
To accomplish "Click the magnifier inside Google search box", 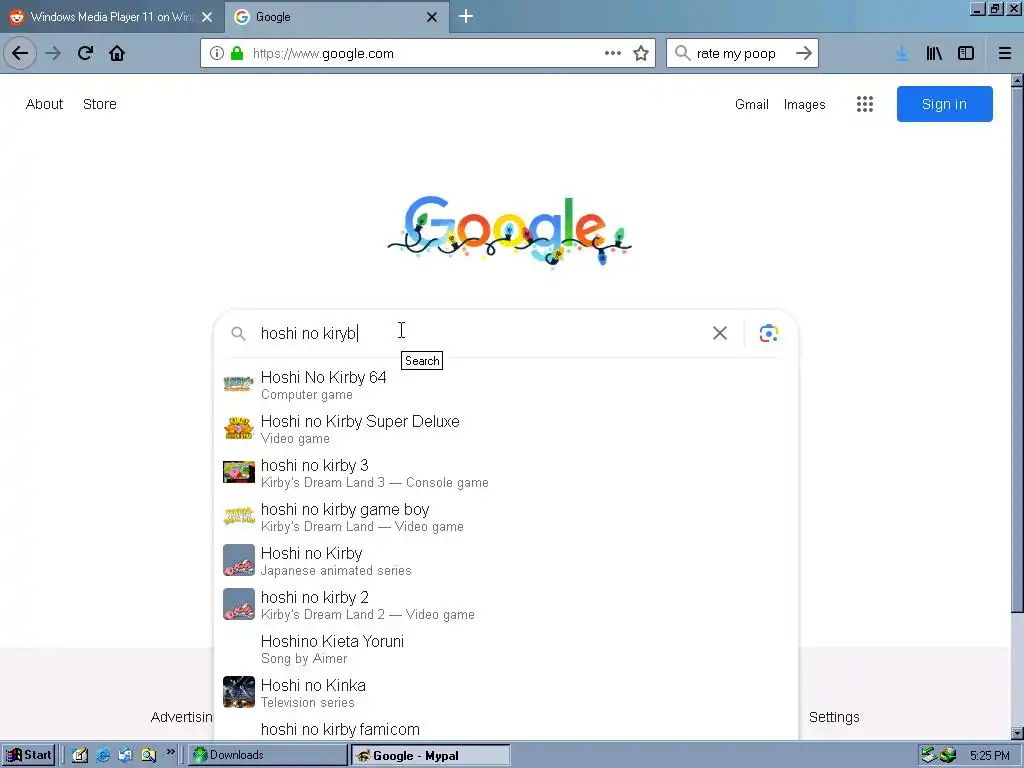I will pyautogui.click(x=238, y=334).
